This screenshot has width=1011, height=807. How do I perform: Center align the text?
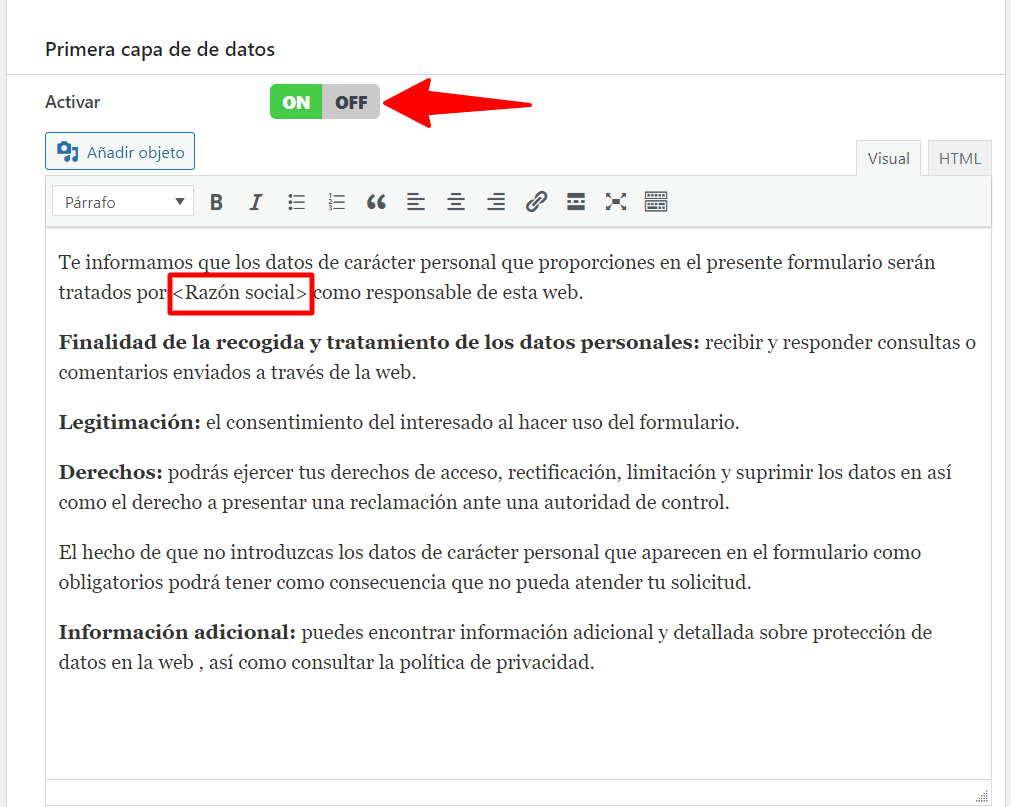(x=456, y=202)
